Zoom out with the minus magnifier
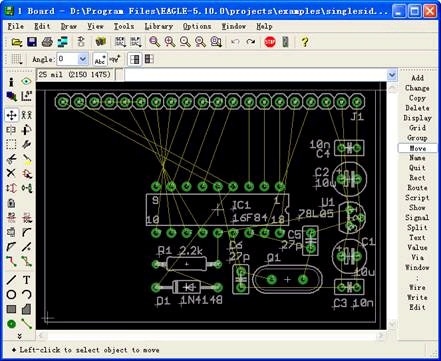The height and width of the screenshot is (361, 441). (185, 42)
